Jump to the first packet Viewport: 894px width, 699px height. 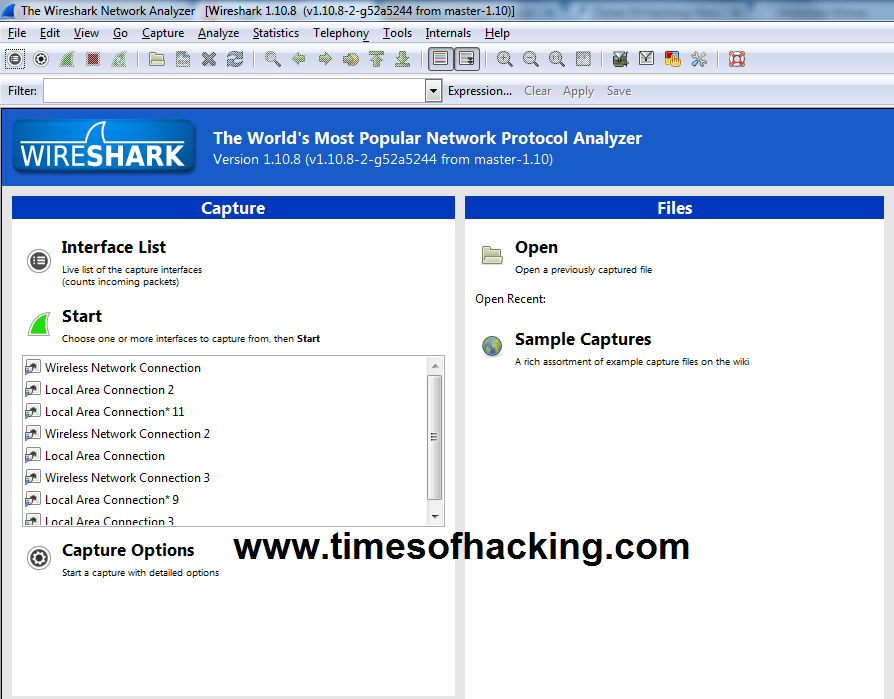(377, 59)
